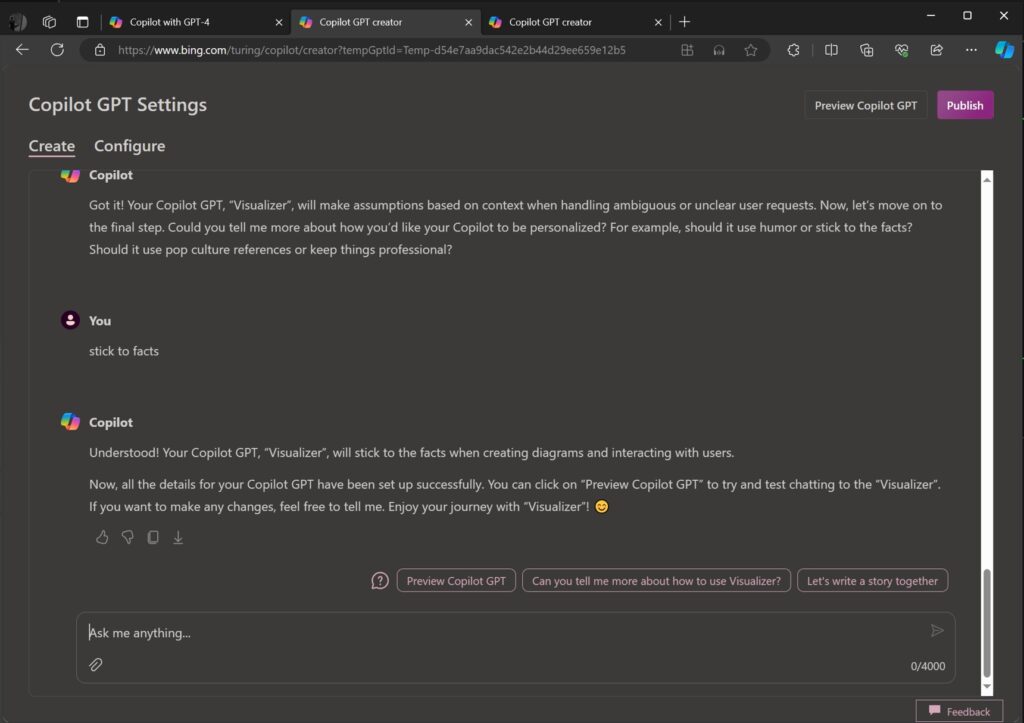This screenshot has height=723, width=1024.
Task: Publish the Copilot GPT
Action: [x=964, y=104]
